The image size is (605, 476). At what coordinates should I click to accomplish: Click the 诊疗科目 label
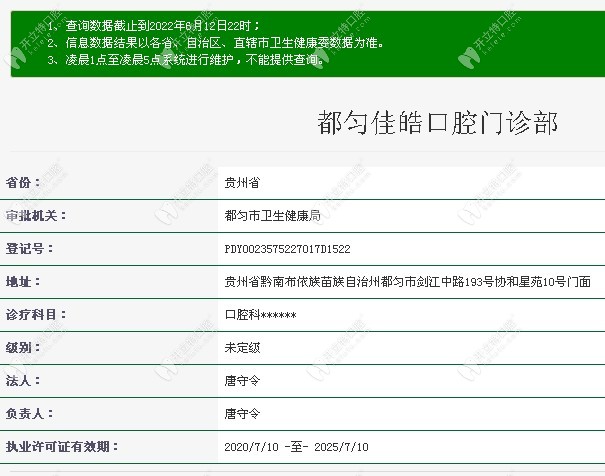(x=35, y=315)
